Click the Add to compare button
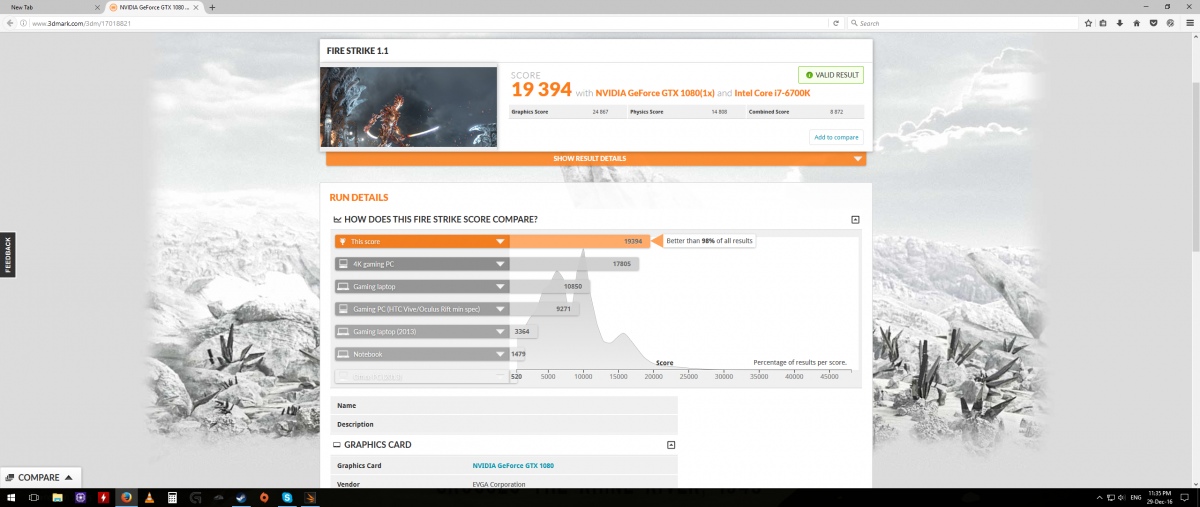Screen dimensions: 1200x507 click(836, 137)
